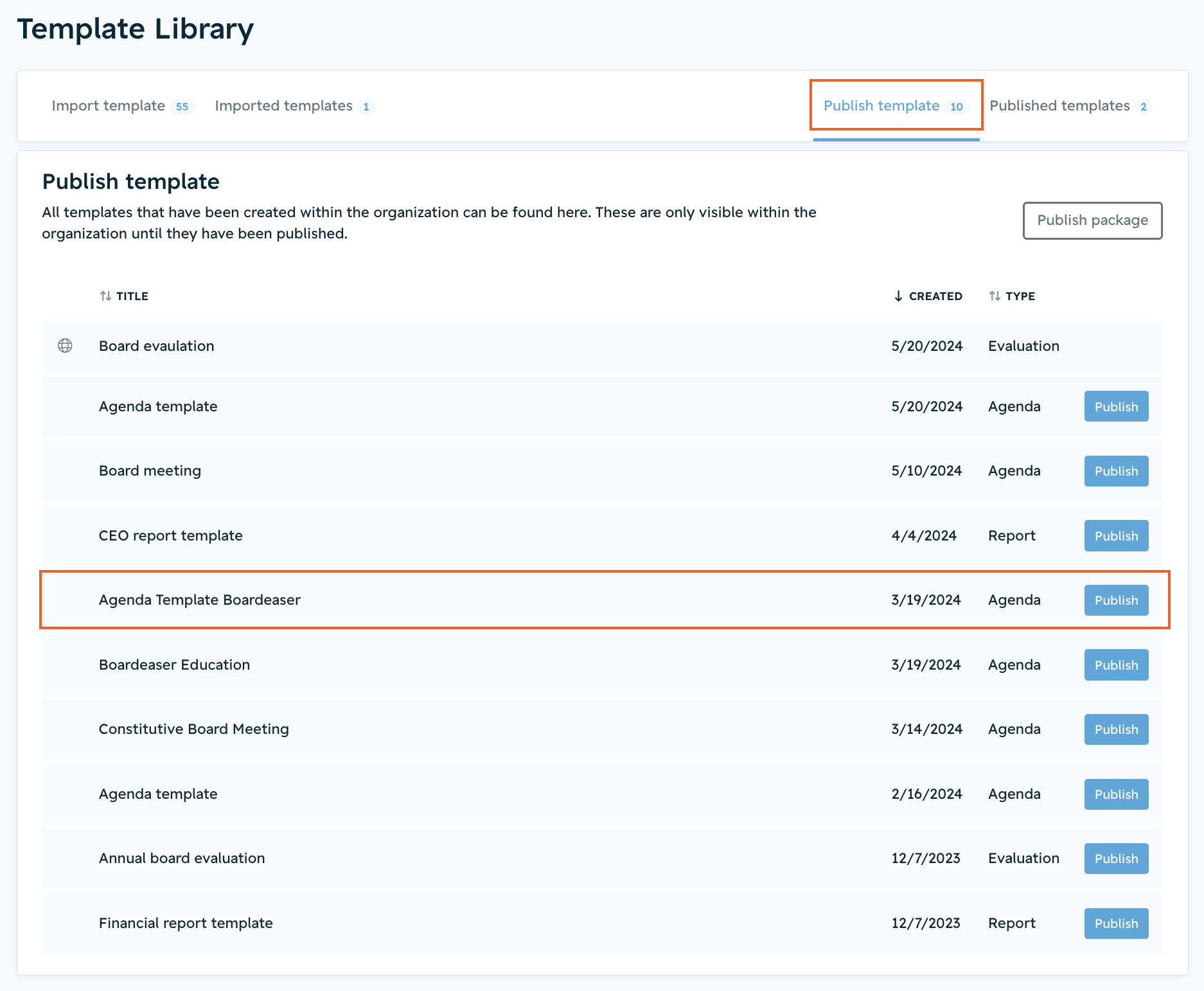Click the 2/16/2024 created date
The height and width of the screenshot is (991, 1204).
pyautogui.click(x=926, y=794)
